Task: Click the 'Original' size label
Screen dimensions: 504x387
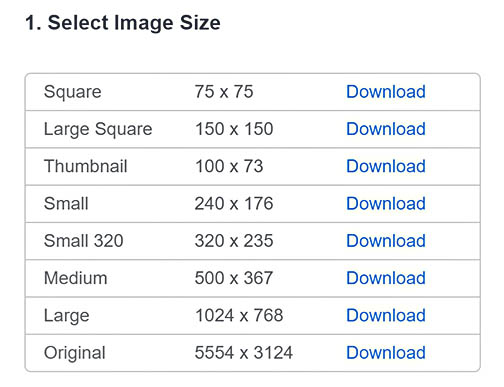Action: point(75,354)
